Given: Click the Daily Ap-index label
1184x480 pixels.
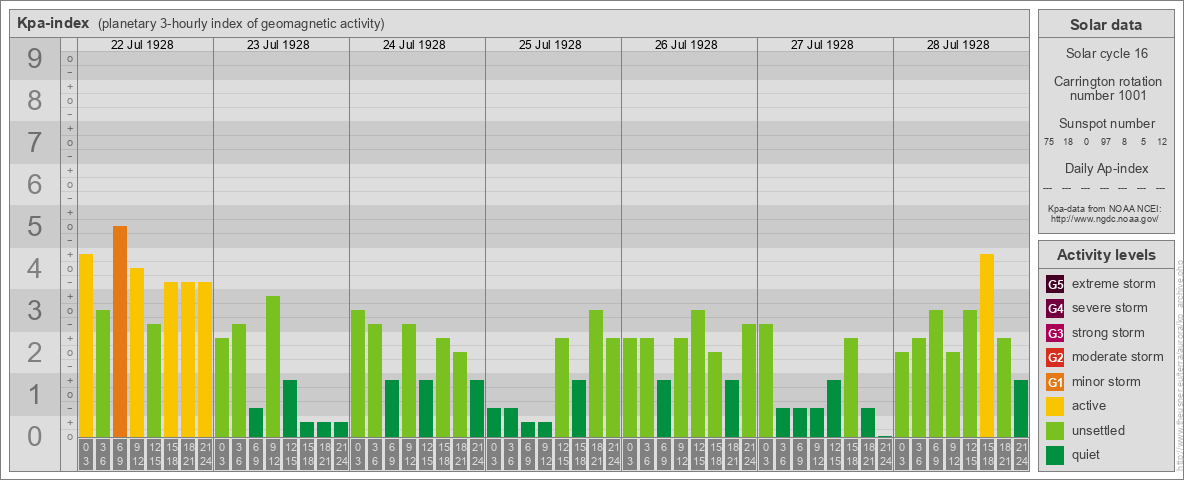Looking at the screenshot, I should (1106, 168).
